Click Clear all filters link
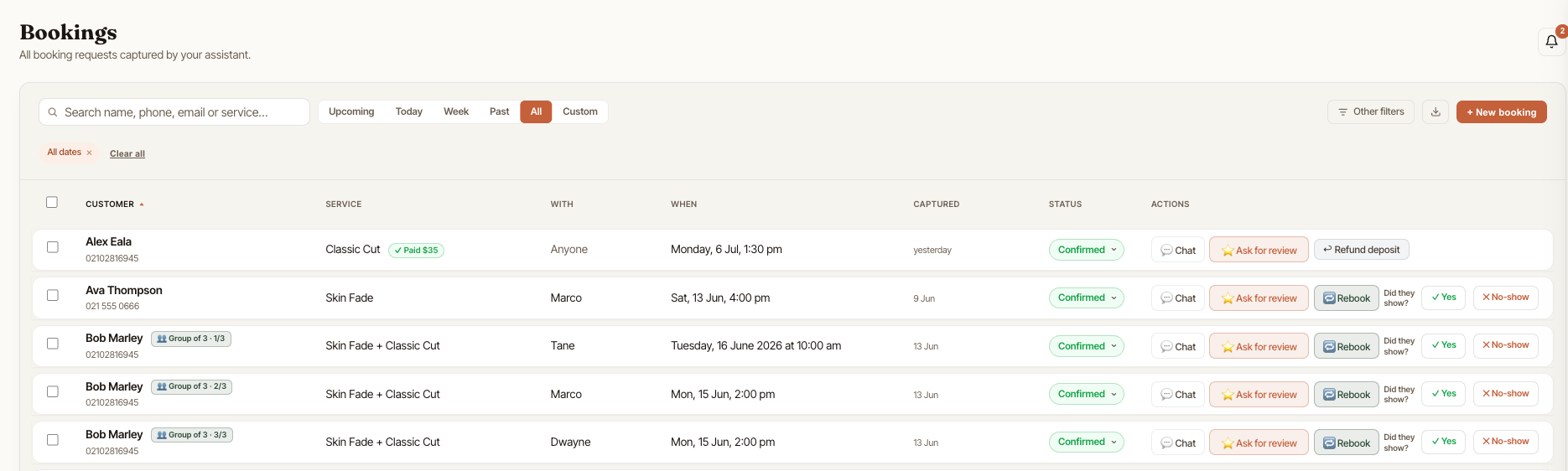Screen dimensions: 1568x471 click(x=127, y=153)
